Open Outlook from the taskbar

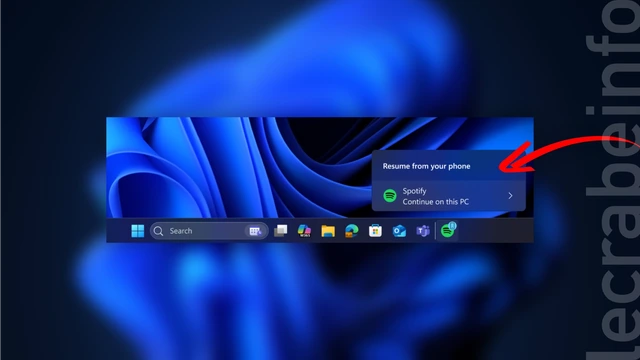(399, 231)
